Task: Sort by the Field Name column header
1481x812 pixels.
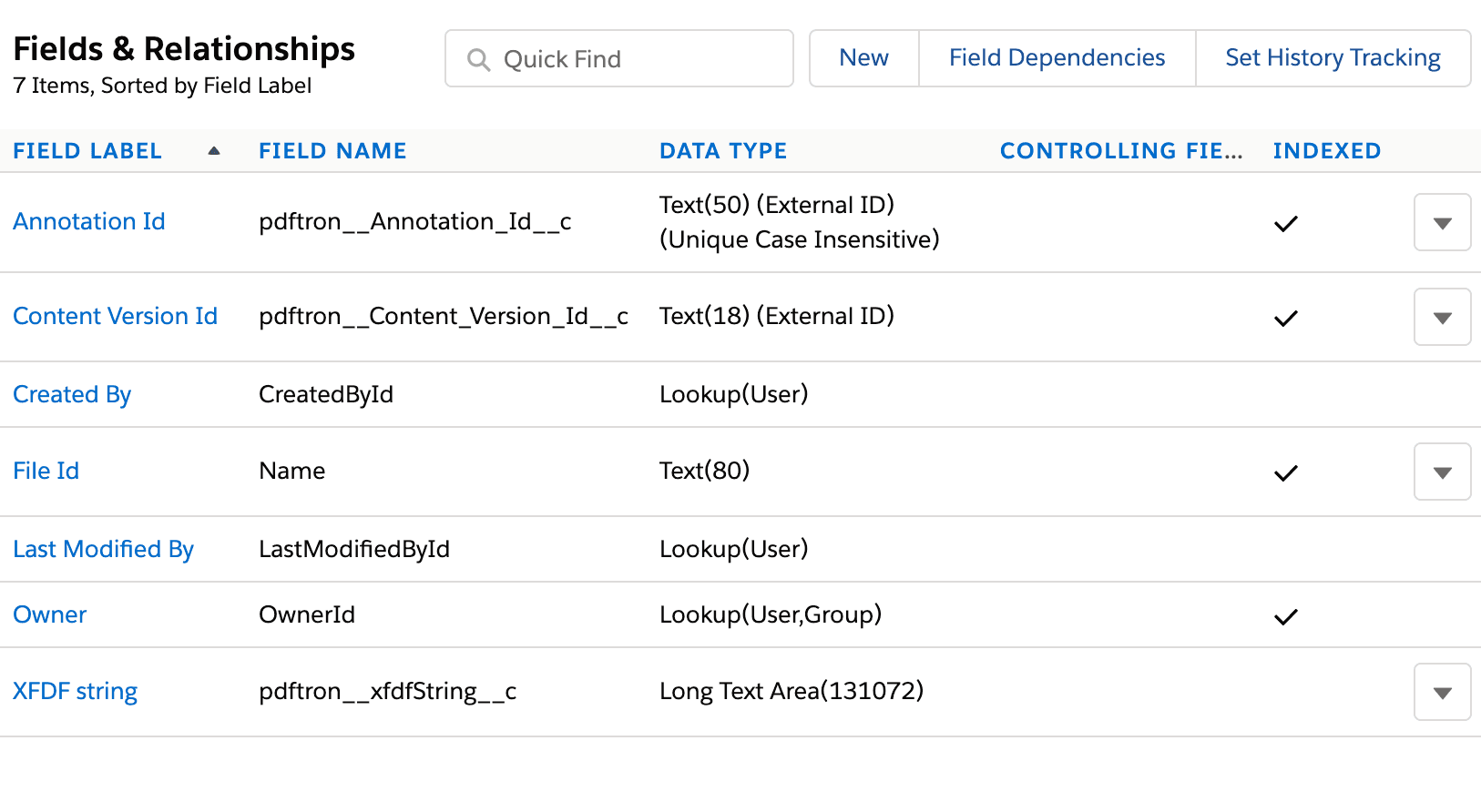Action: tap(332, 151)
